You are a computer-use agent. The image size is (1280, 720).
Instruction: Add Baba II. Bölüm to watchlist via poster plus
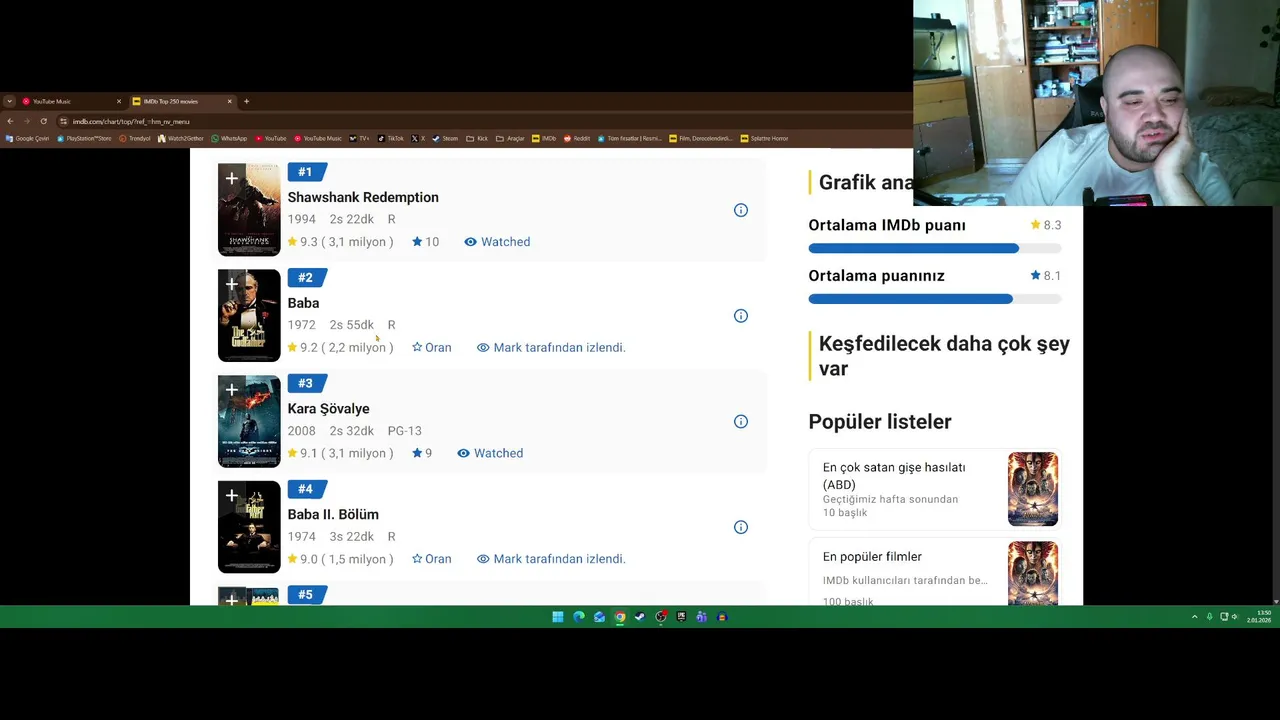(x=231, y=495)
